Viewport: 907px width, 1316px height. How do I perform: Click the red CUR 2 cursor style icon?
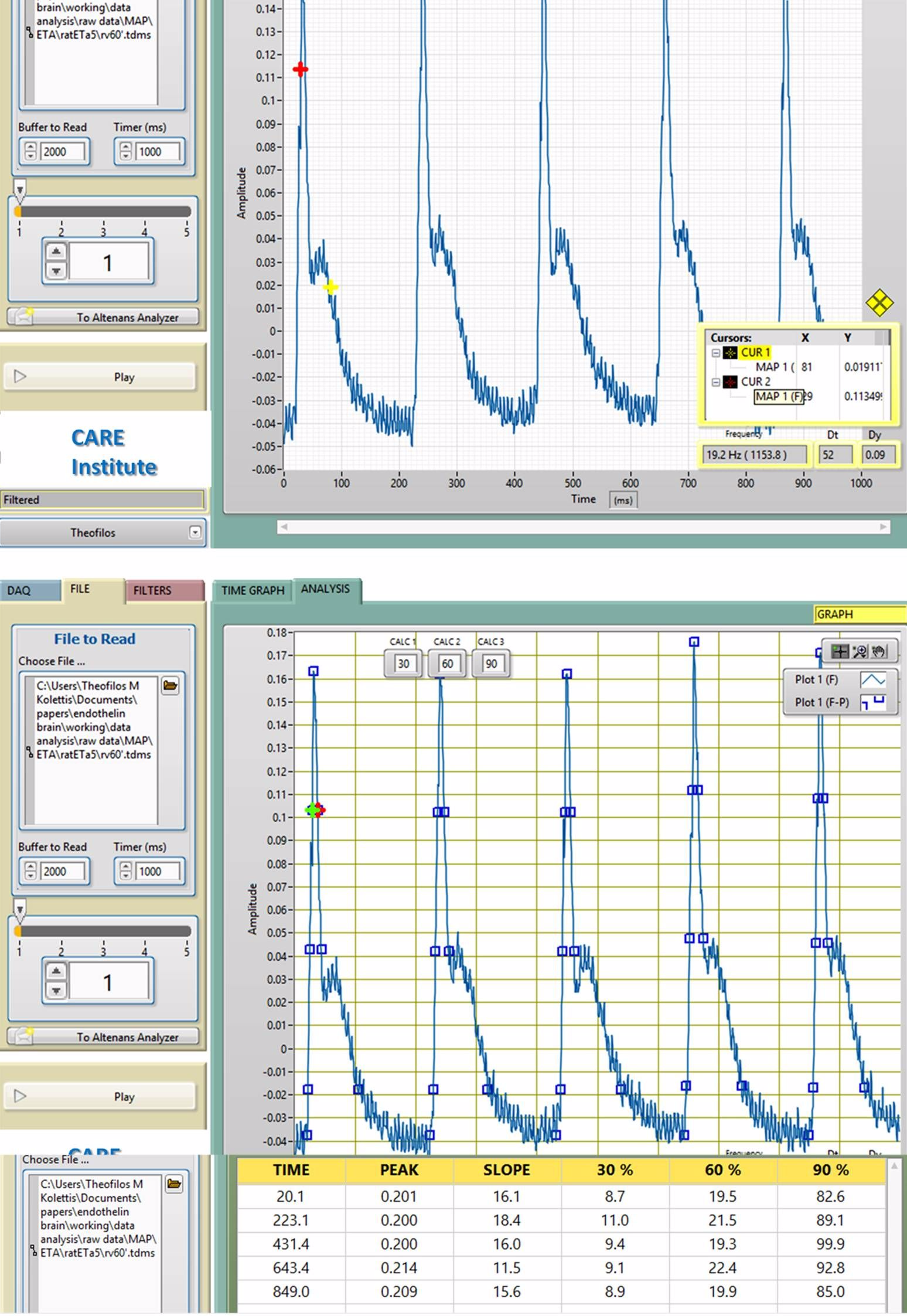pyautogui.click(x=730, y=382)
